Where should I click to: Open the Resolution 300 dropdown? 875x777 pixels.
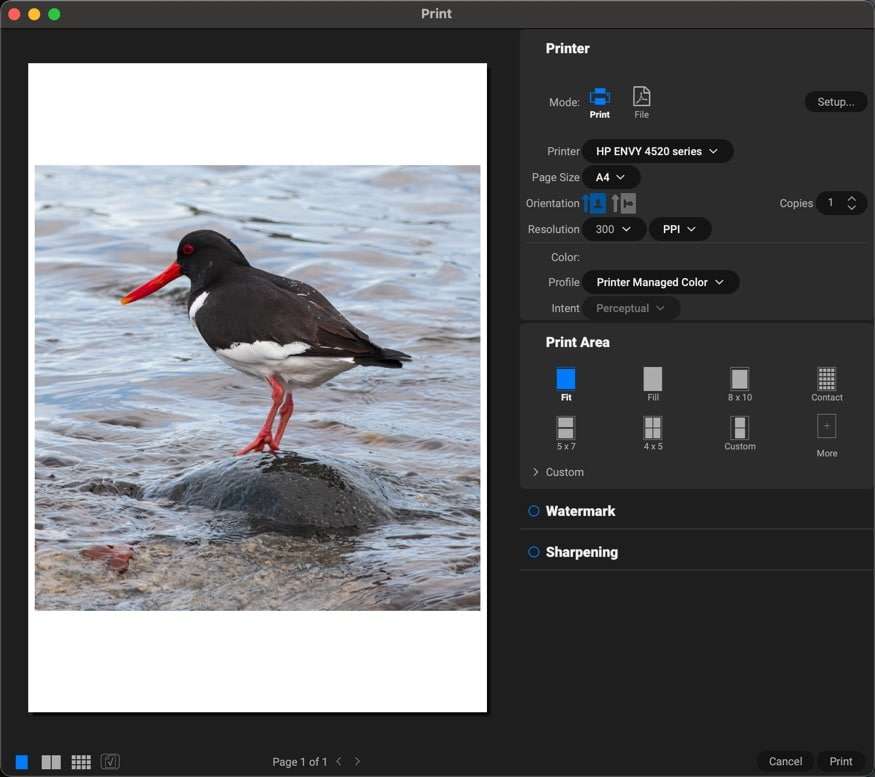pos(614,229)
